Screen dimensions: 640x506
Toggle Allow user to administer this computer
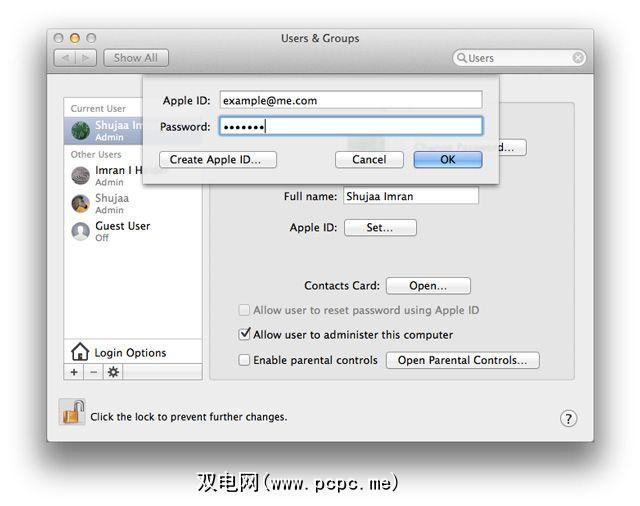tap(244, 335)
